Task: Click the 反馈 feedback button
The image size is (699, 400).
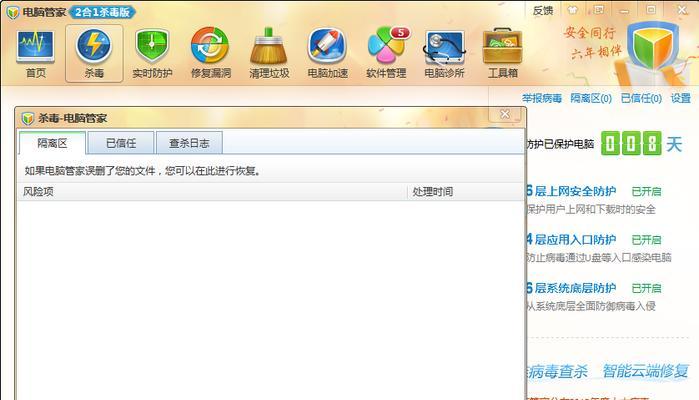Action: (x=543, y=10)
